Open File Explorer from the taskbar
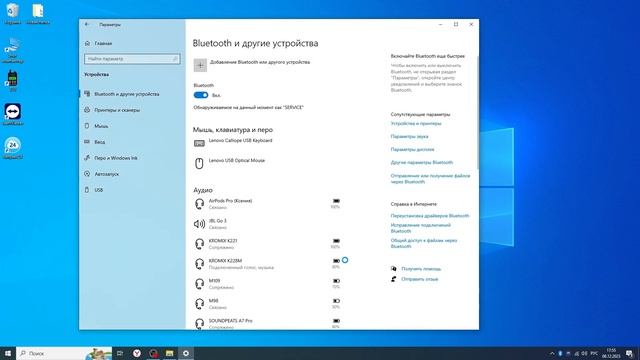Image resolution: width=640 pixels, height=360 pixels. (x=169, y=353)
